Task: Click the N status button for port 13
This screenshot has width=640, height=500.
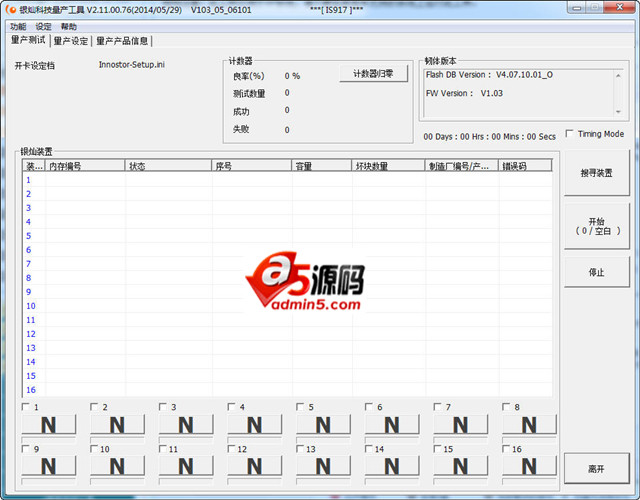Action: pos(323,466)
